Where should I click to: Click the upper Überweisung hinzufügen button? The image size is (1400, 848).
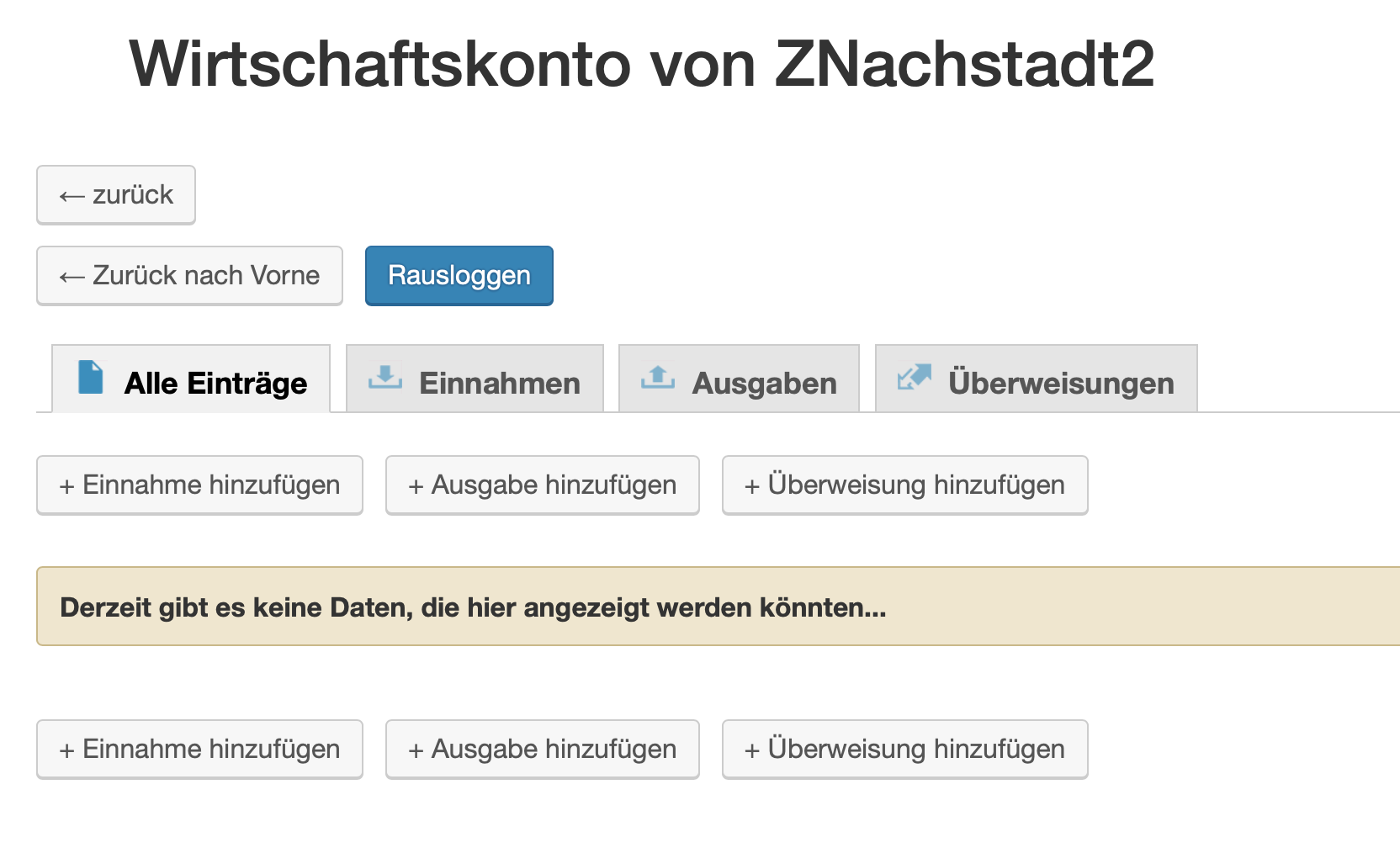pyautogui.click(x=905, y=485)
